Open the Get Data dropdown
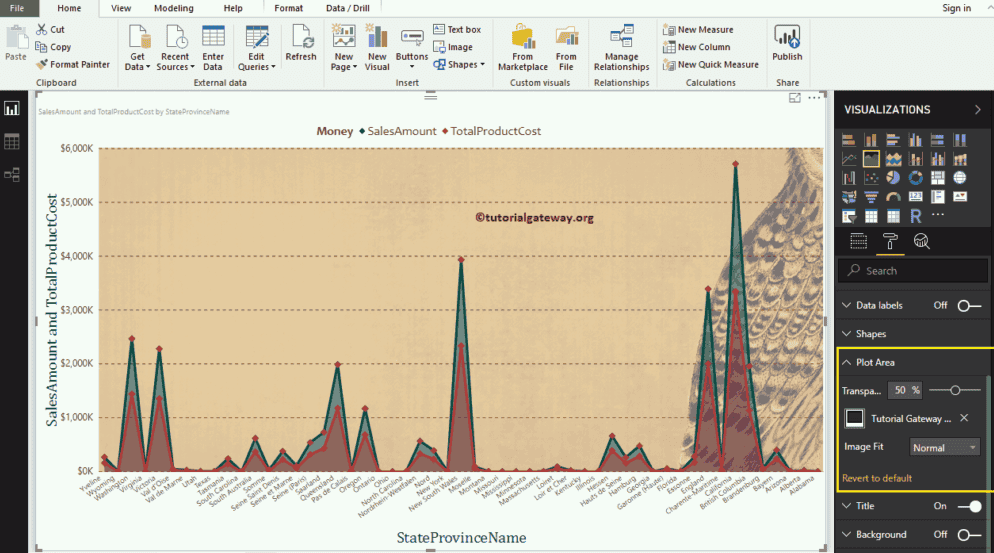994x553 pixels. tap(138, 48)
